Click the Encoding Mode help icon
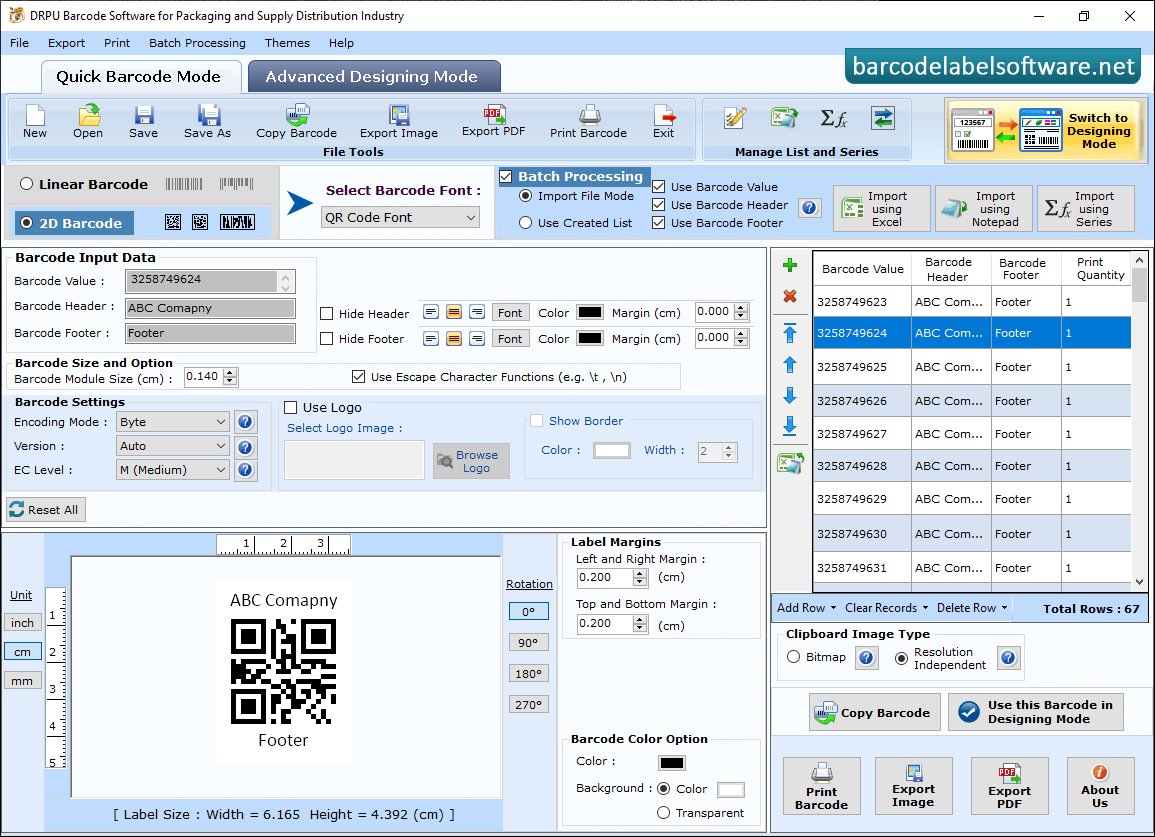Image resolution: width=1155 pixels, height=837 pixels. click(x=246, y=422)
